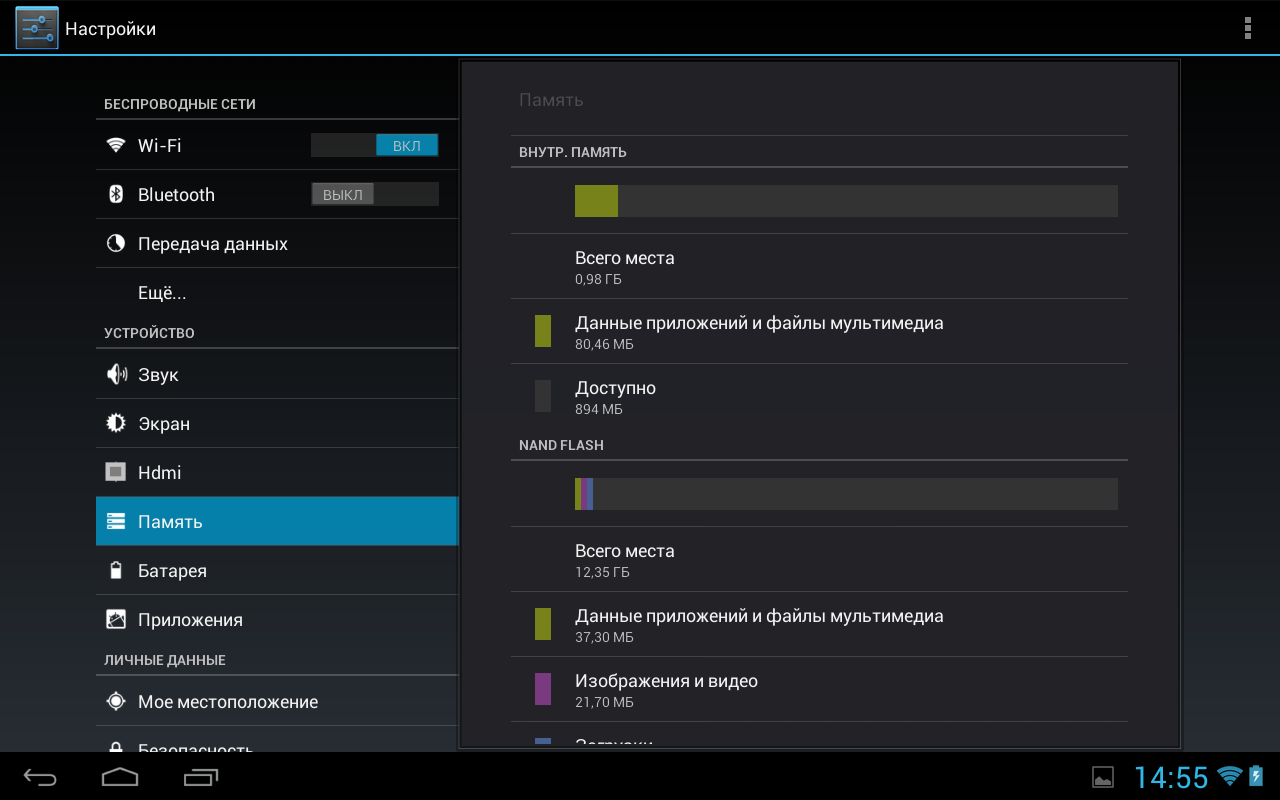This screenshot has height=800, width=1280.
Task: Tap the olive swatch for internal app data
Action: tap(543, 331)
